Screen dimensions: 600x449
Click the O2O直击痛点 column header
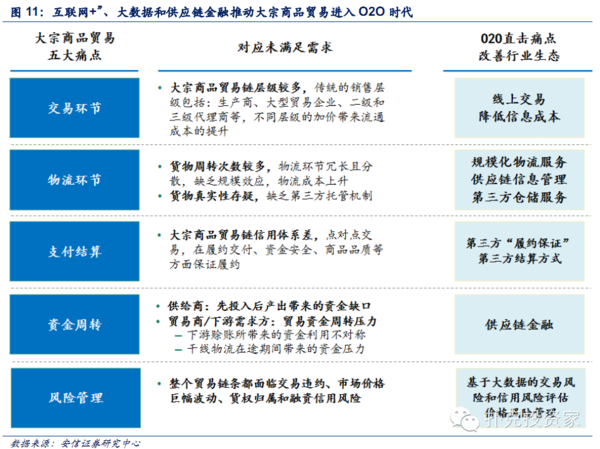coord(512,46)
